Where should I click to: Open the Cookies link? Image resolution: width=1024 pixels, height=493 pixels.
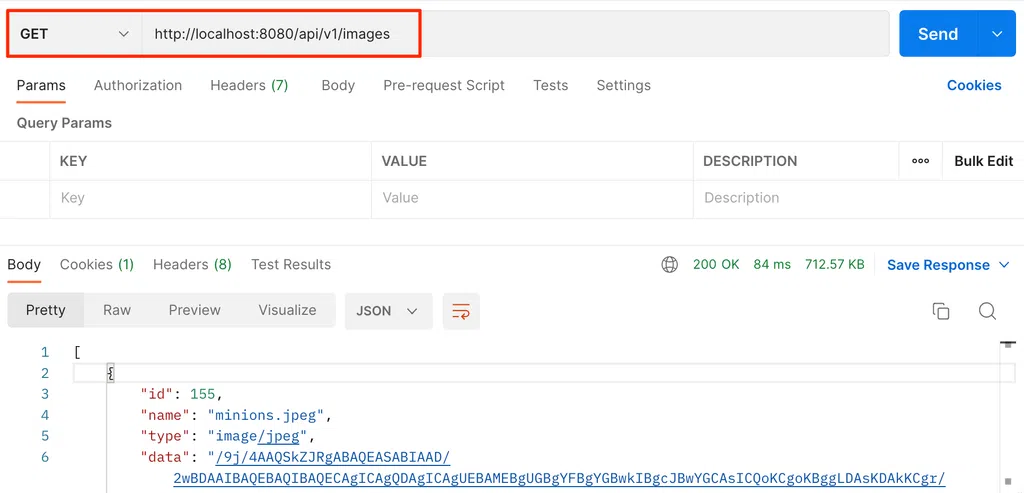974,86
